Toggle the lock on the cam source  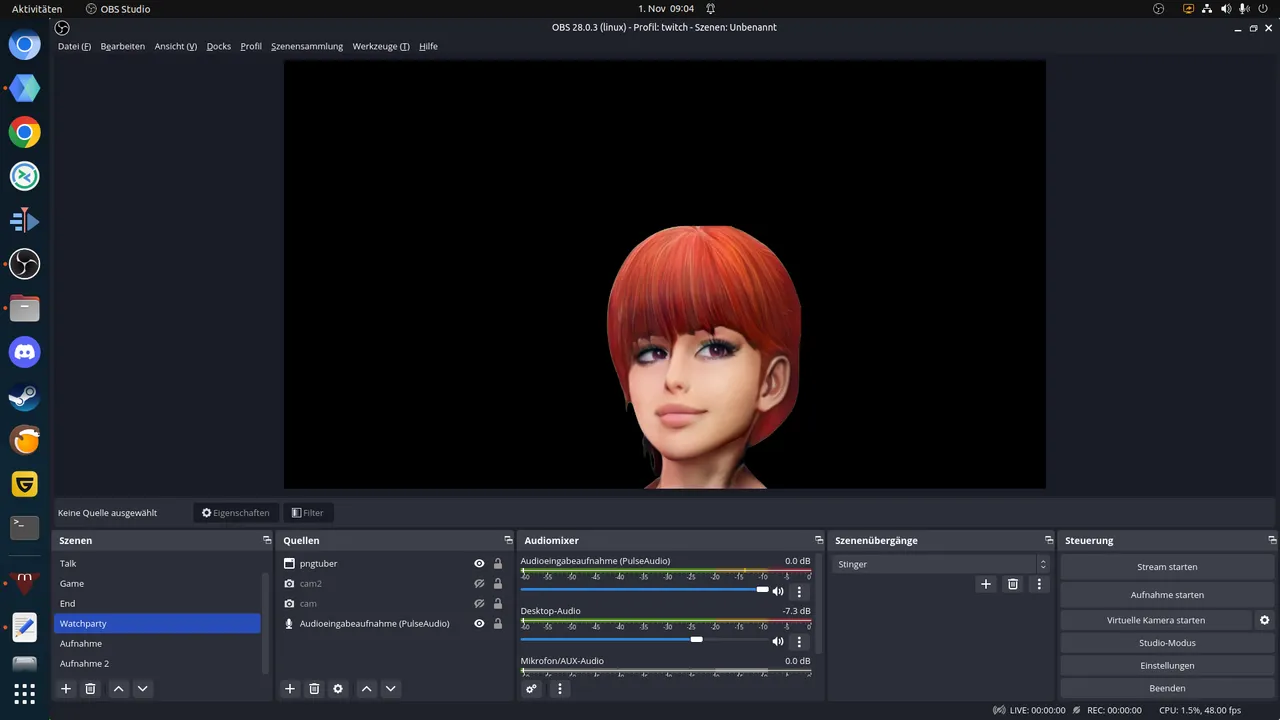[498, 604]
